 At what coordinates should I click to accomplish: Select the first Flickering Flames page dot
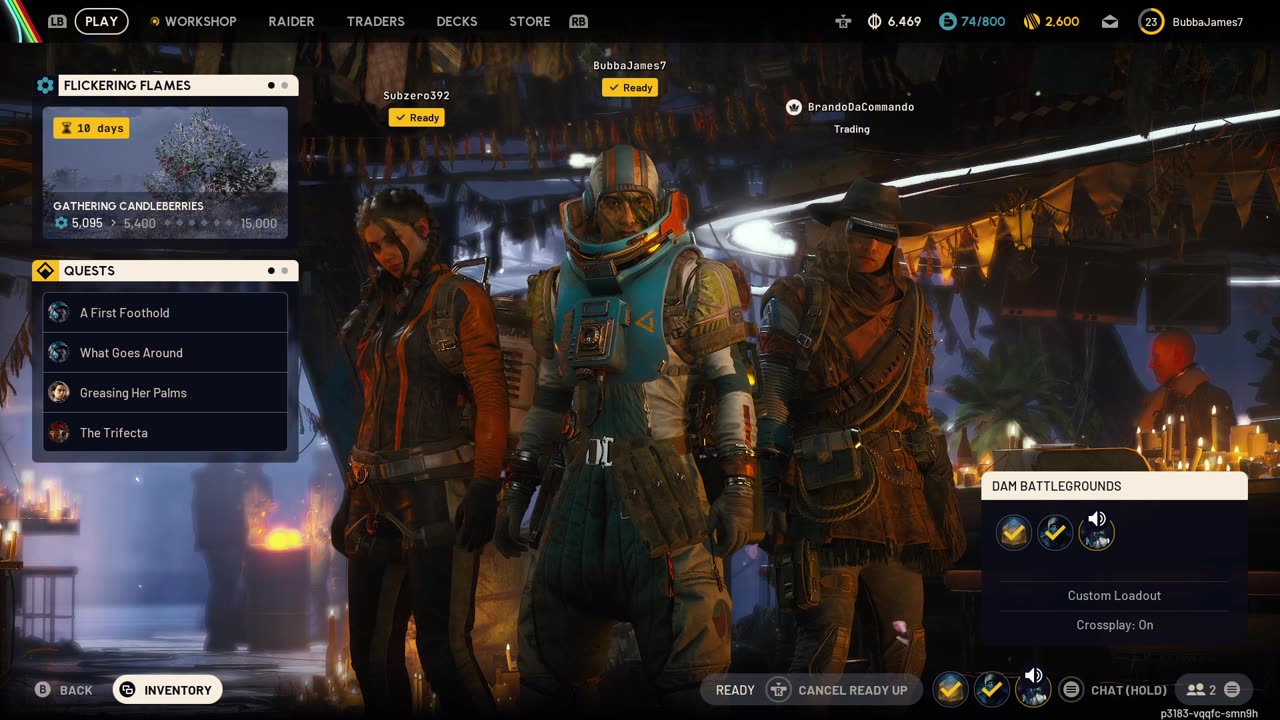tap(271, 85)
